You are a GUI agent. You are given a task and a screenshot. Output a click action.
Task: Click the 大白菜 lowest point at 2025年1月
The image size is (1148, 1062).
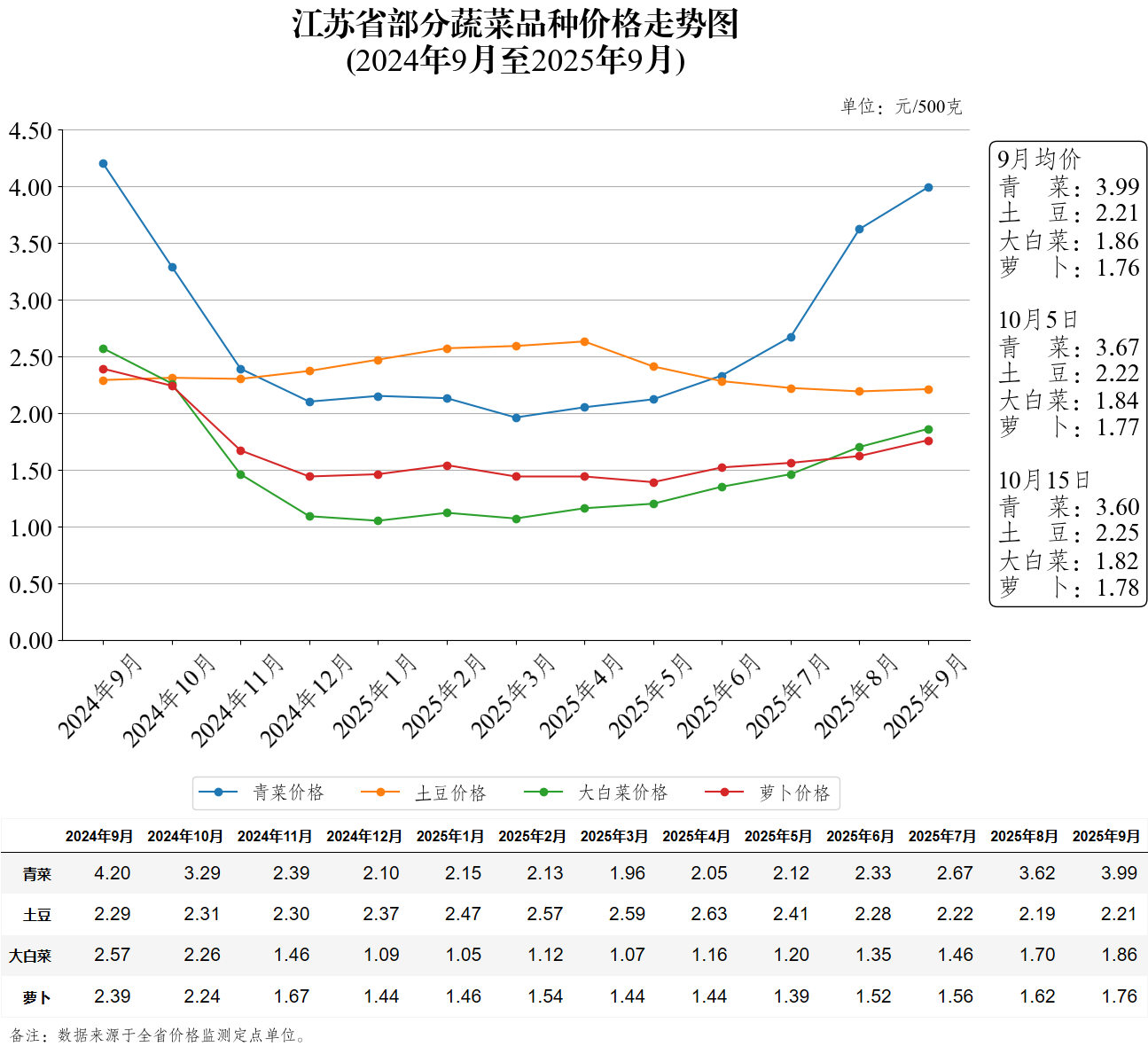[379, 521]
